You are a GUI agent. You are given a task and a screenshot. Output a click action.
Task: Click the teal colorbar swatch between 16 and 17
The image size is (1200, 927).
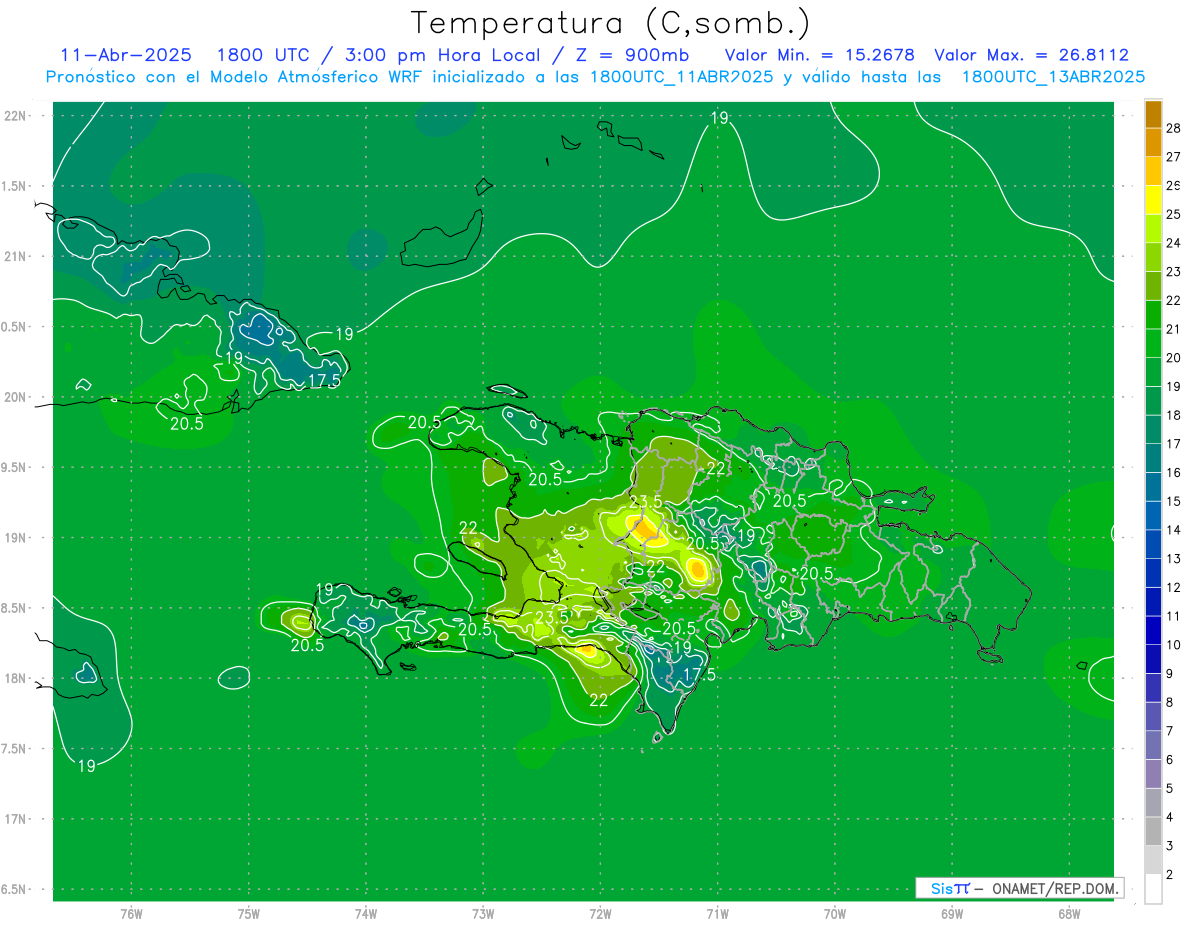coord(1153,458)
